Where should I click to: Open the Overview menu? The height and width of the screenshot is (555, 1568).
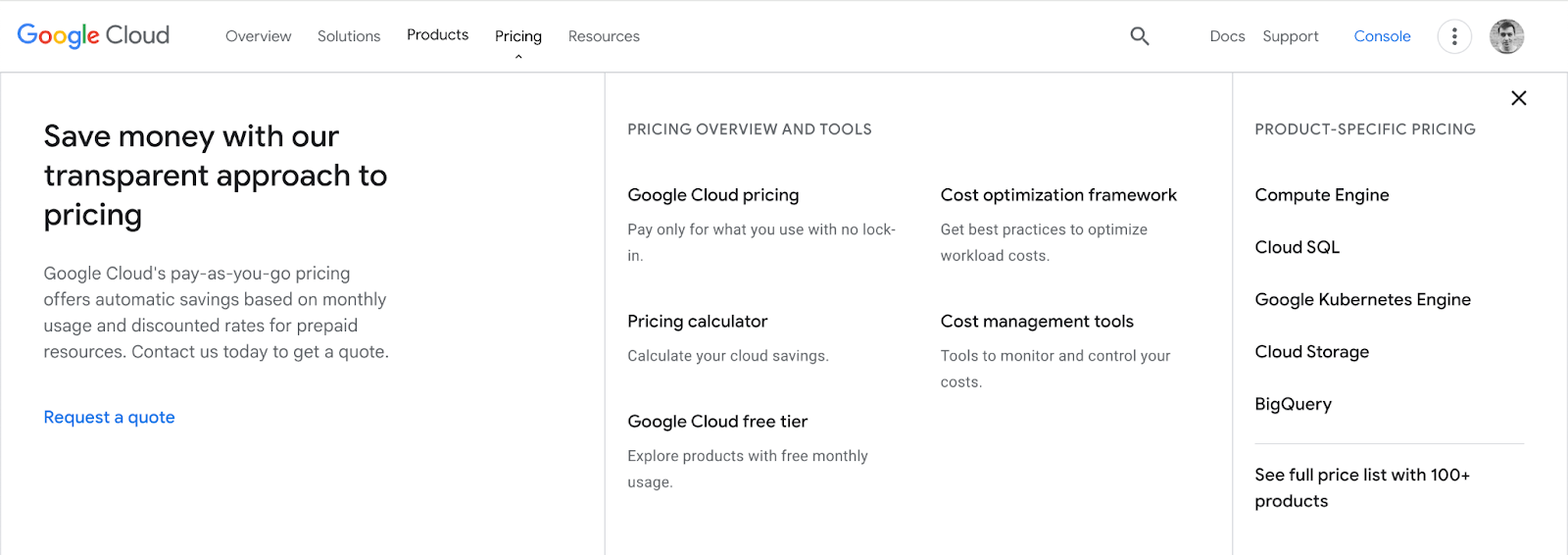point(259,36)
